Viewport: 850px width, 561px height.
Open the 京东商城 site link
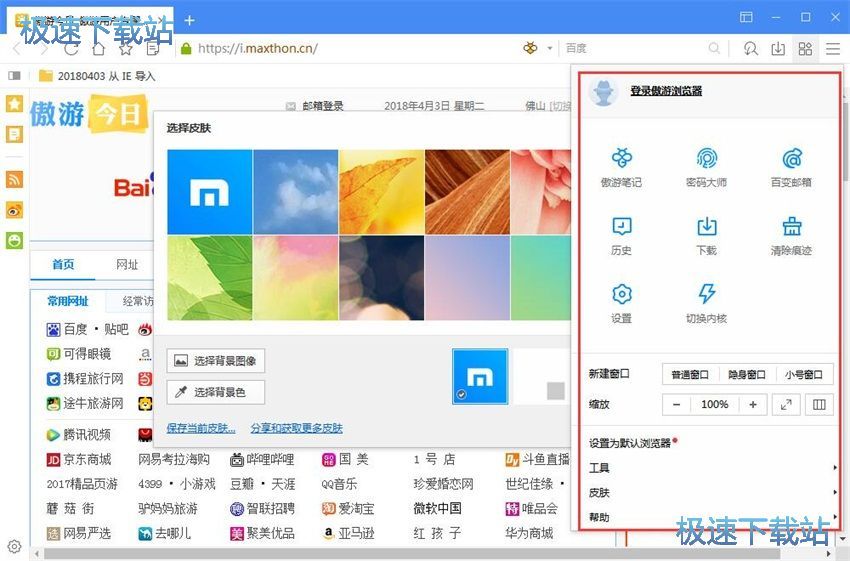click(x=80, y=460)
